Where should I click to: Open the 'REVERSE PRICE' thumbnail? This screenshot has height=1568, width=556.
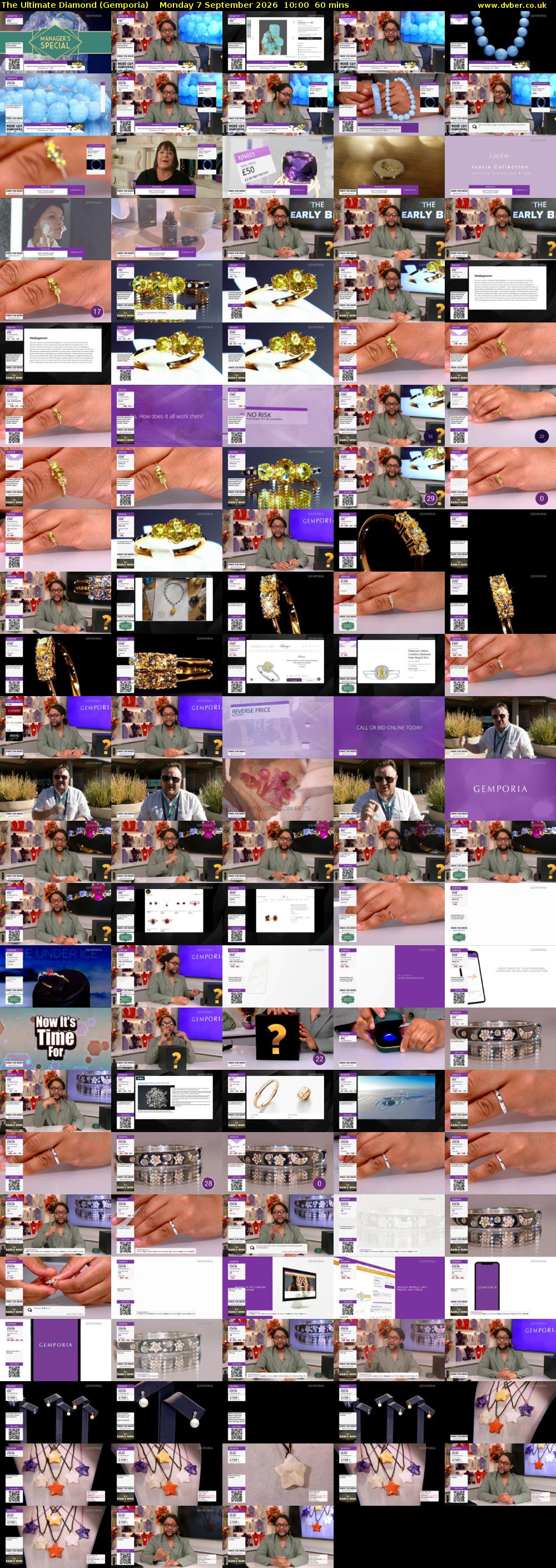pyautogui.click(x=277, y=727)
